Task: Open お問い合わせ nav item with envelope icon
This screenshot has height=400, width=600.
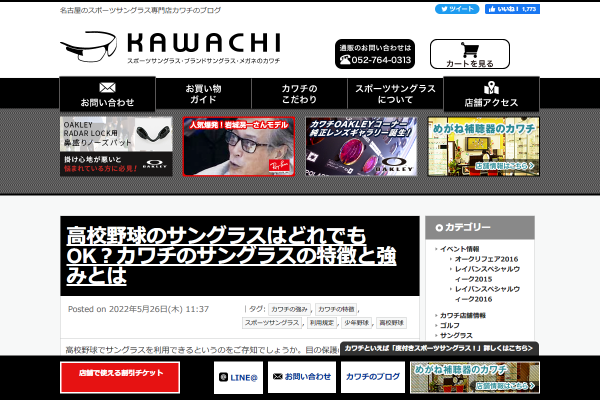Action: [x=108, y=94]
